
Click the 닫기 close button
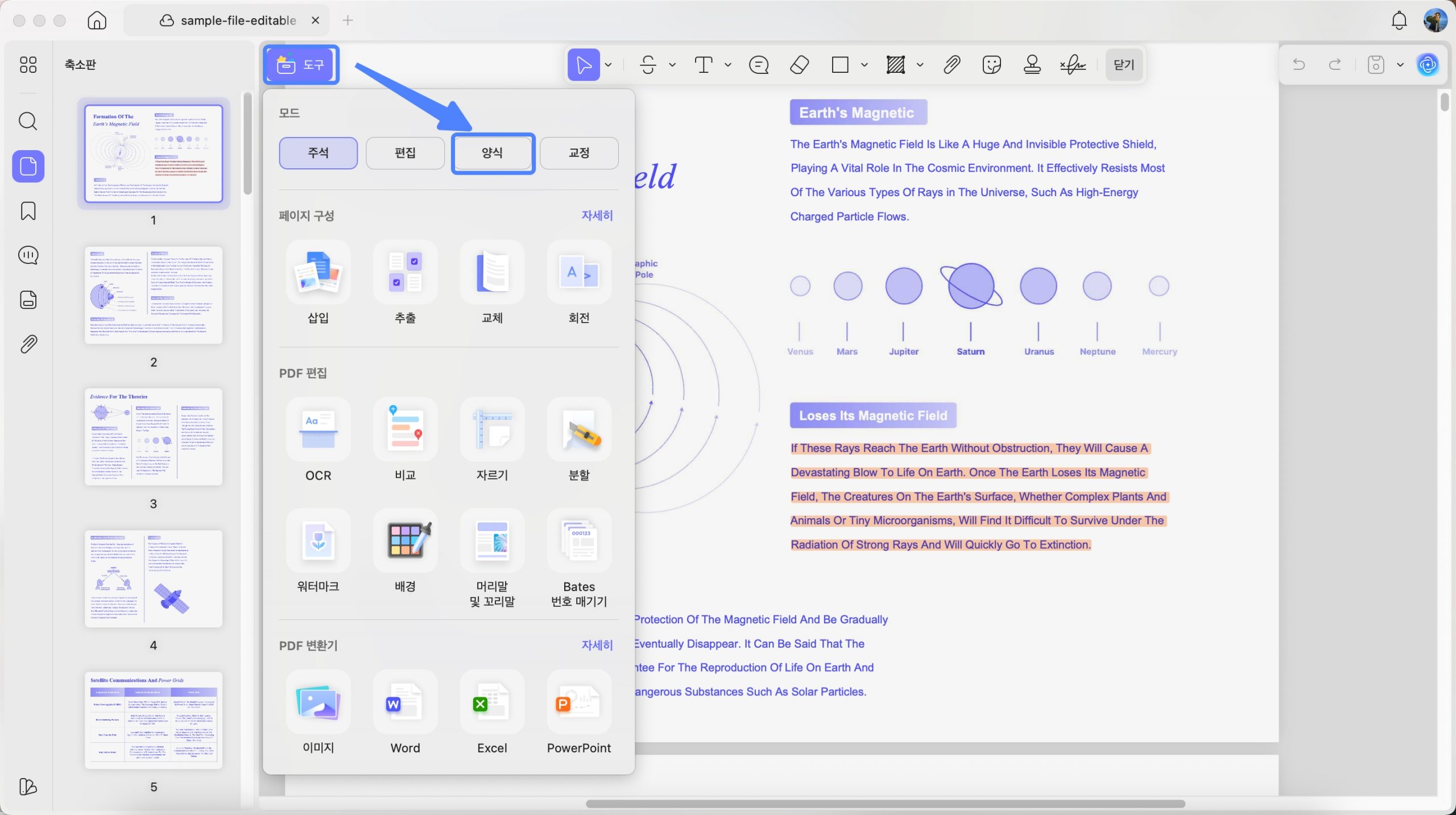point(1124,65)
